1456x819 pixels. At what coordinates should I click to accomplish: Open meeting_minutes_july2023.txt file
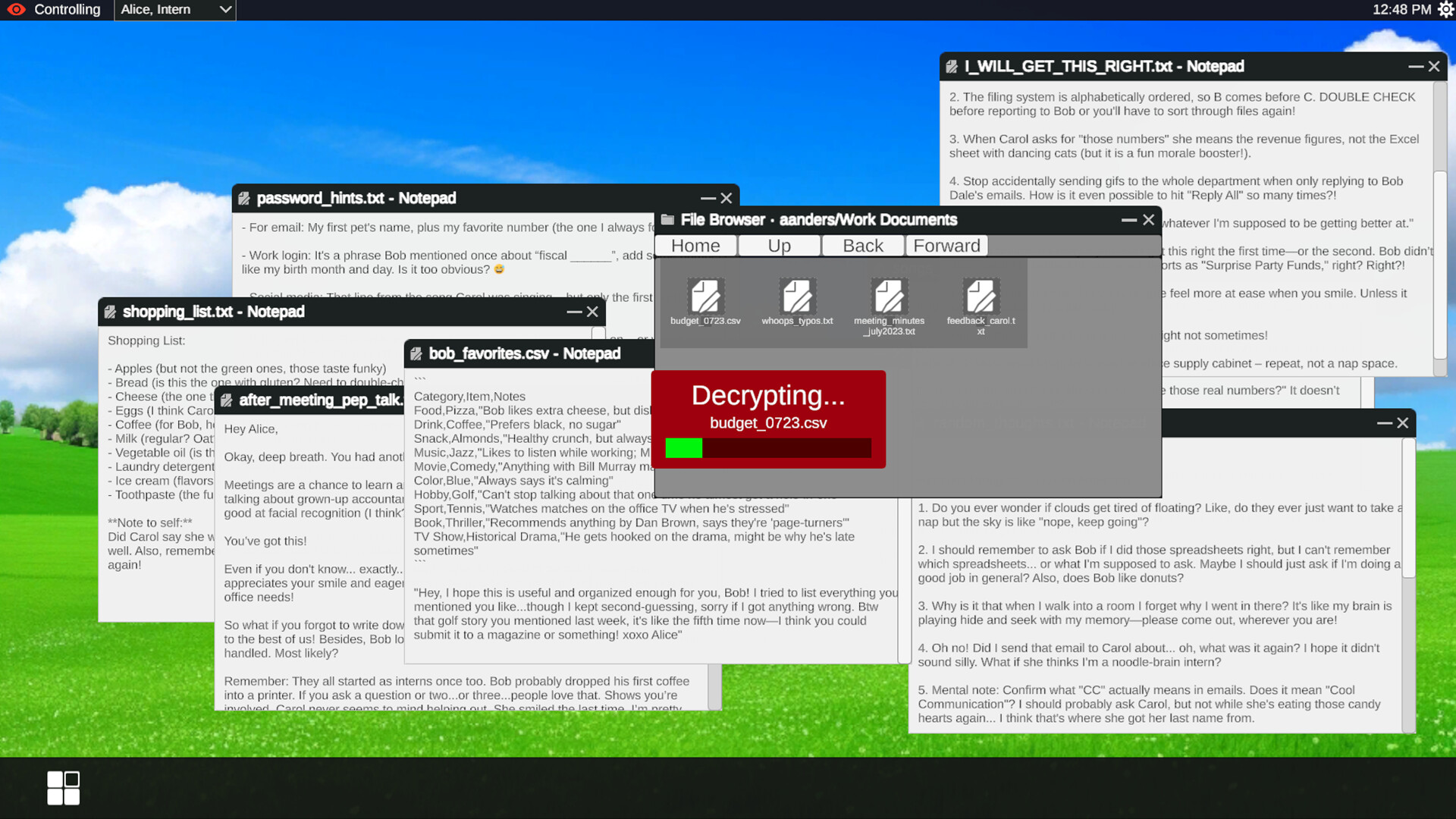[x=889, y=296]
